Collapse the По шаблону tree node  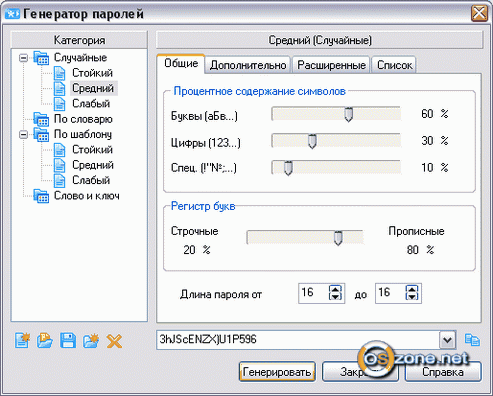(x=23, y=135)
